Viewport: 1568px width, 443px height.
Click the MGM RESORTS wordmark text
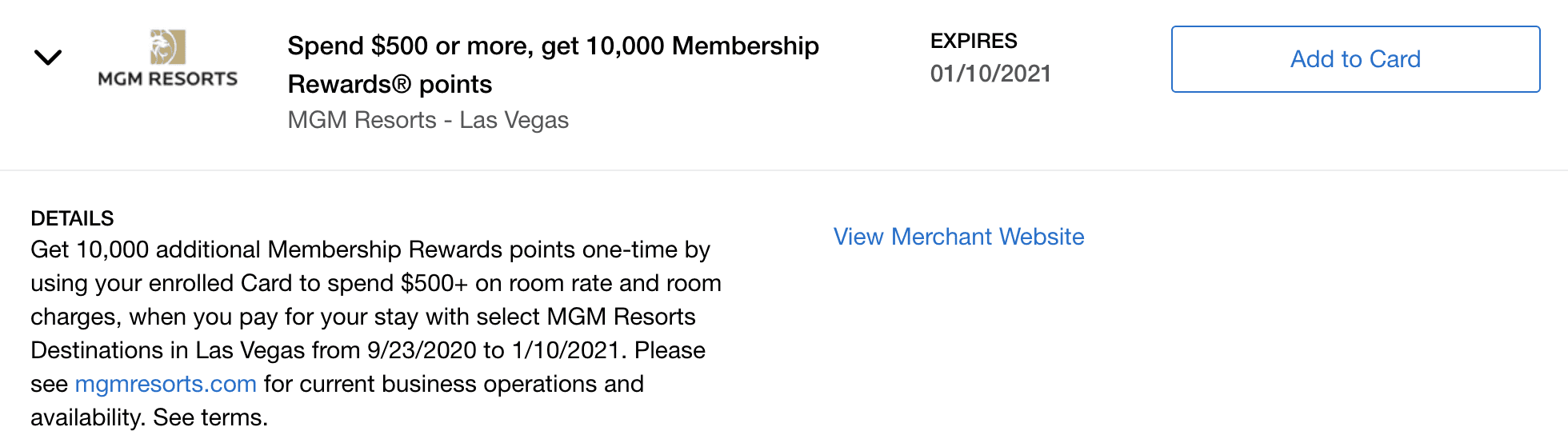click(x=168, y=78)
